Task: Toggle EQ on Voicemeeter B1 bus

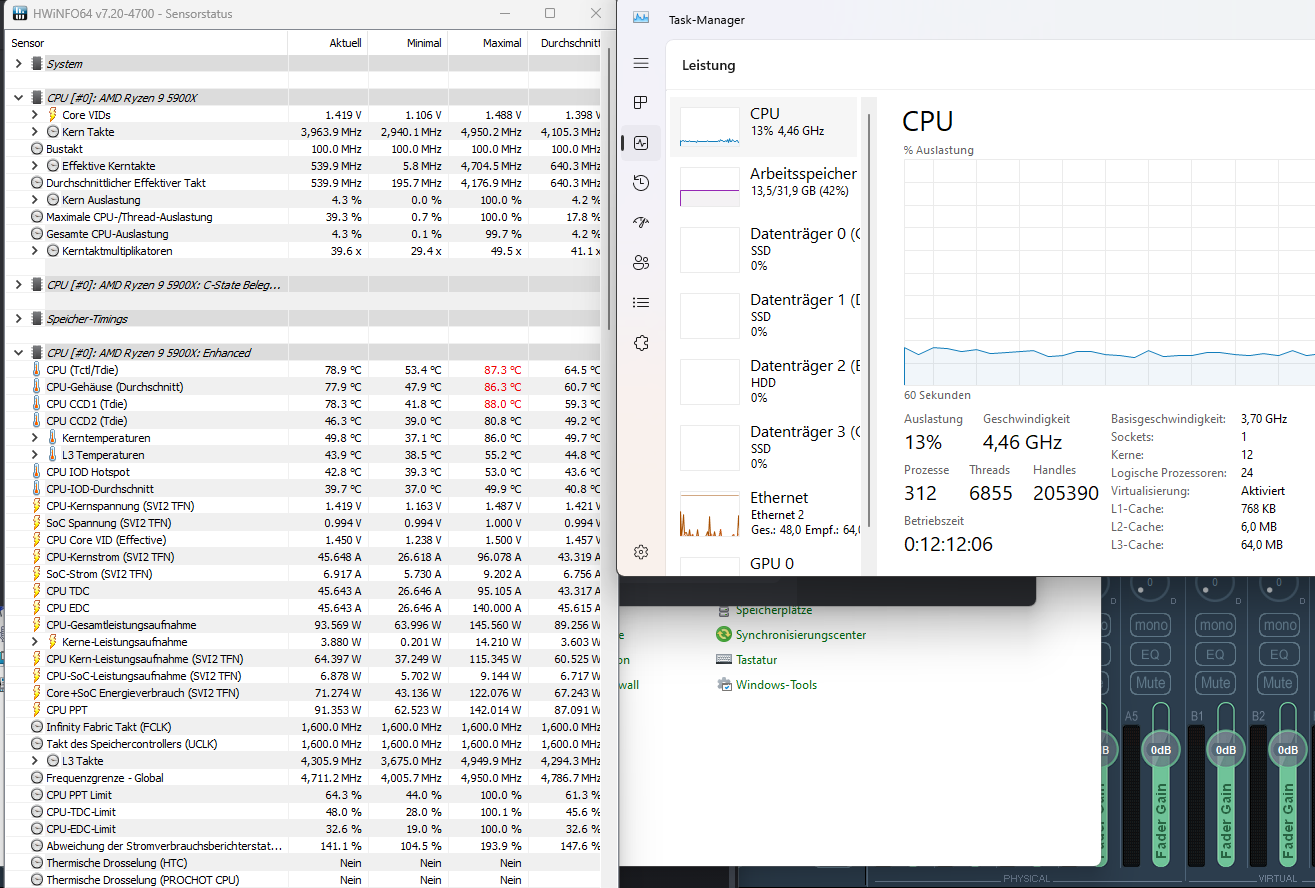Action: click(1215, 654)
